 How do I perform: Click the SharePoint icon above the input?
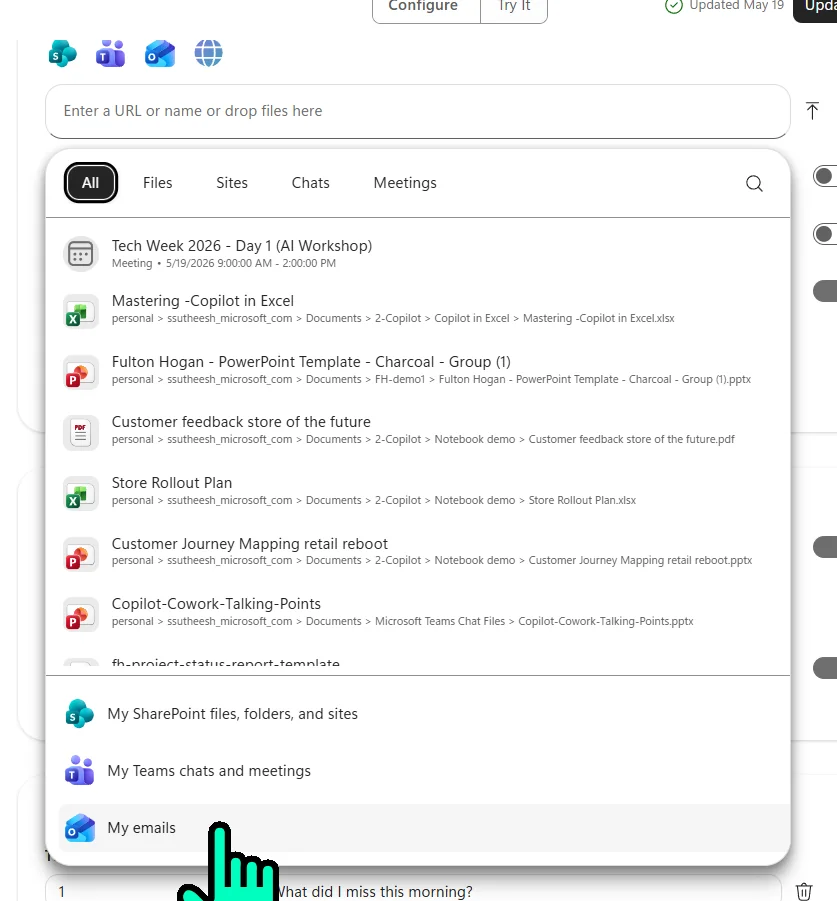pos(63,53)
